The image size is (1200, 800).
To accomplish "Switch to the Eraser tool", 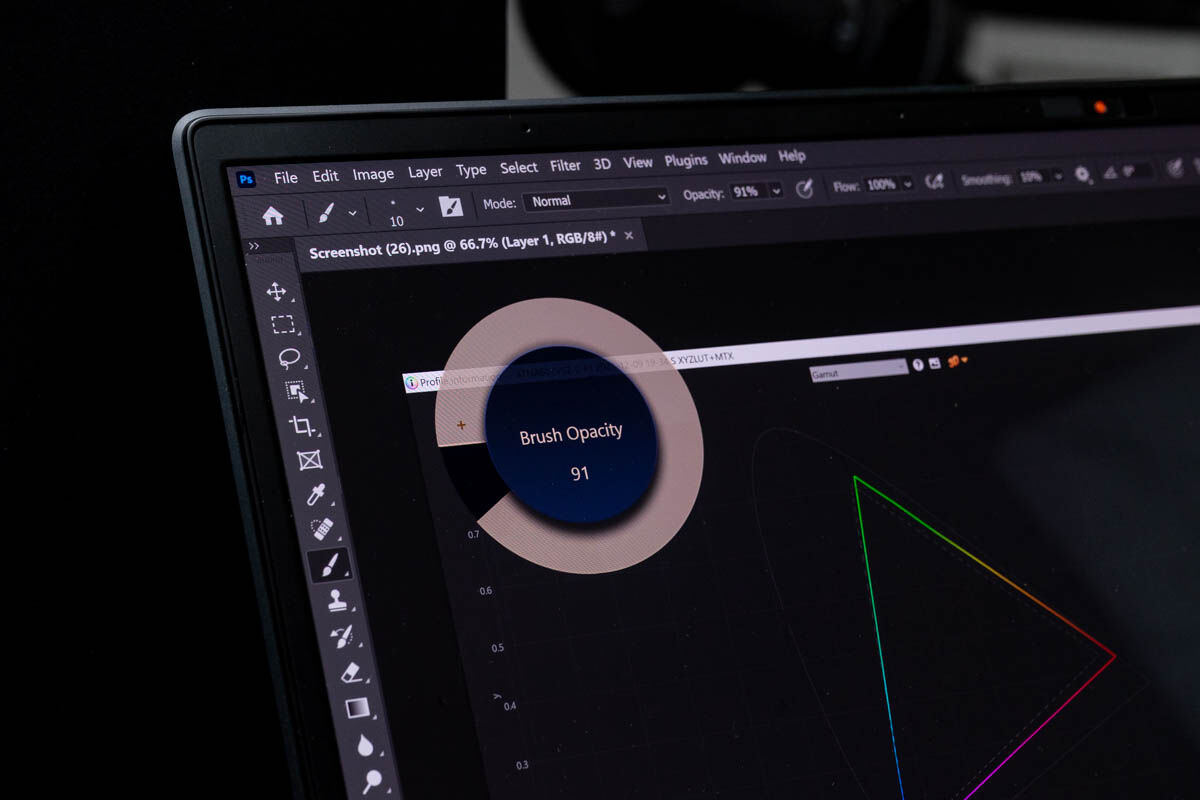I will [x=350, y=672].
